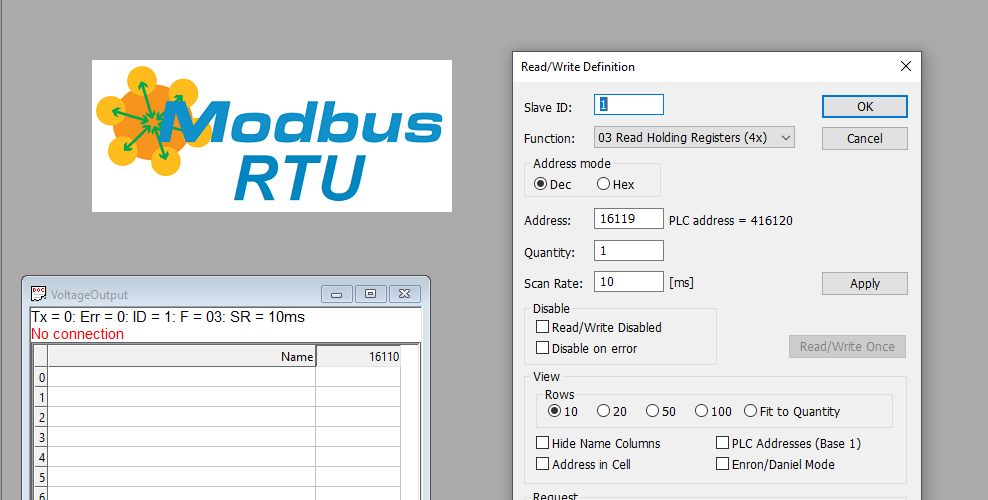Screen dimensions: 988x500
Task: Close the Read/Write Definition dialog
Action: 905,66
